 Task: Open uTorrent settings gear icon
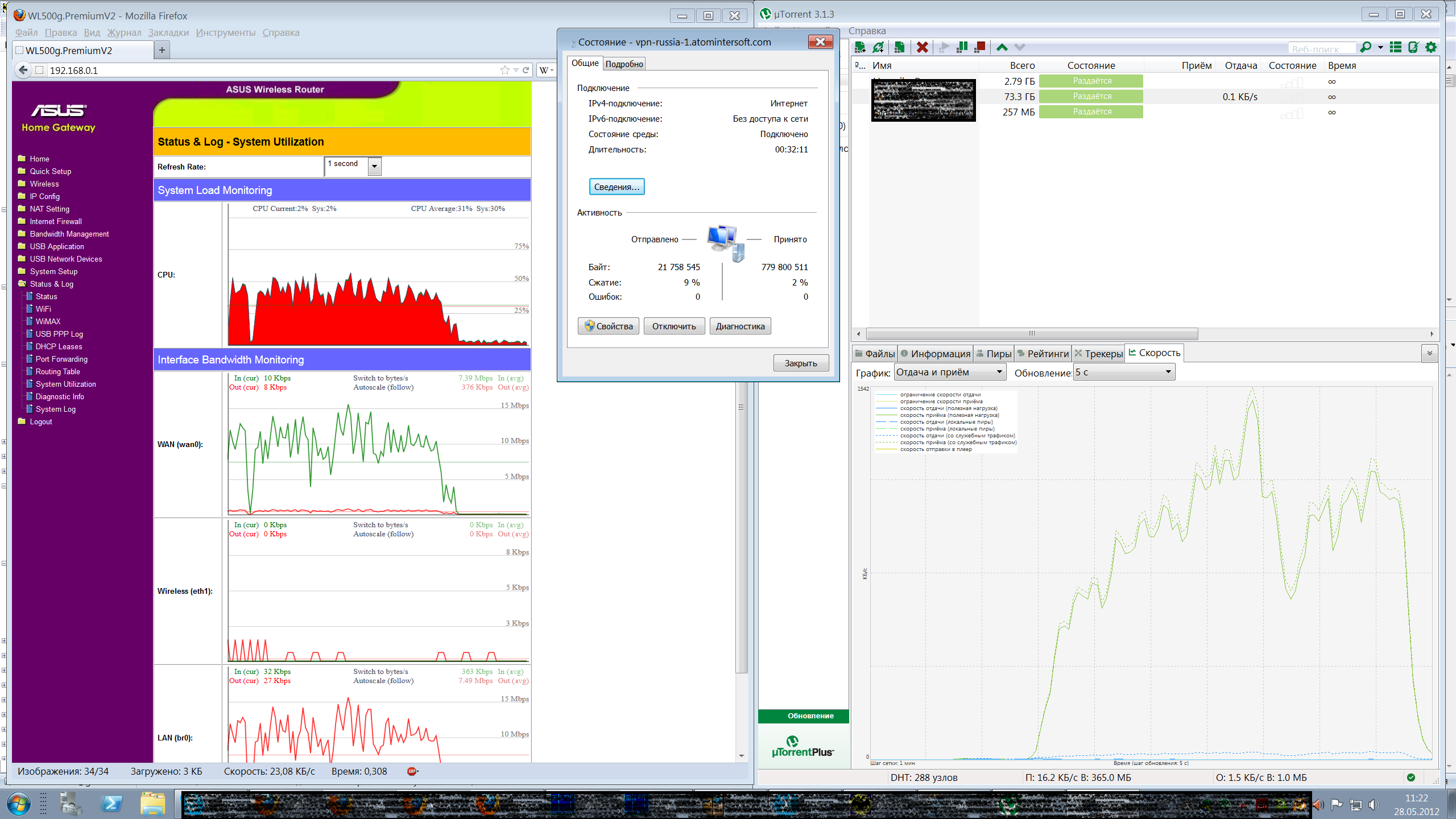point(1432,48)
